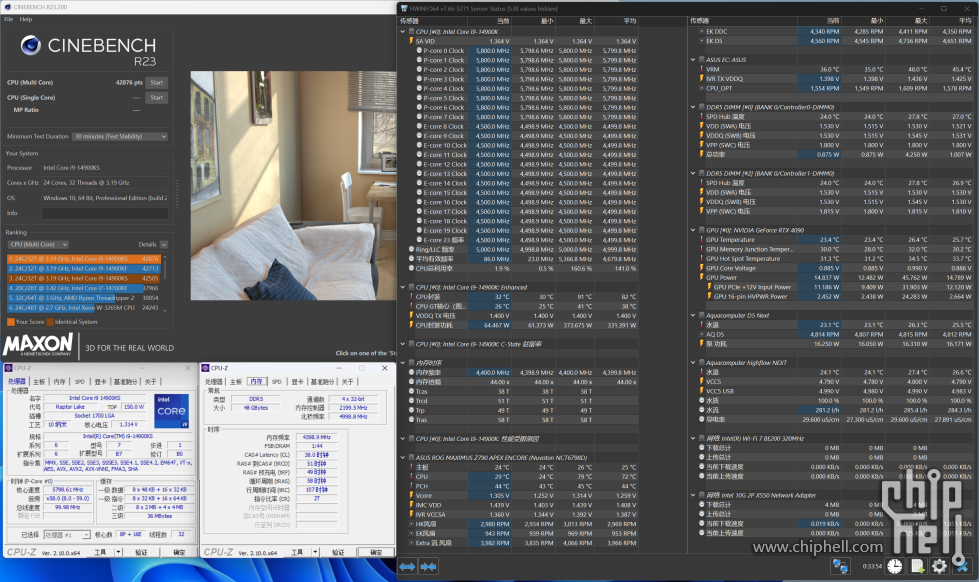Click sensor icon for GPU Temperature row
979x582 pixels.
pyautogui.click(x=701, y=240)
